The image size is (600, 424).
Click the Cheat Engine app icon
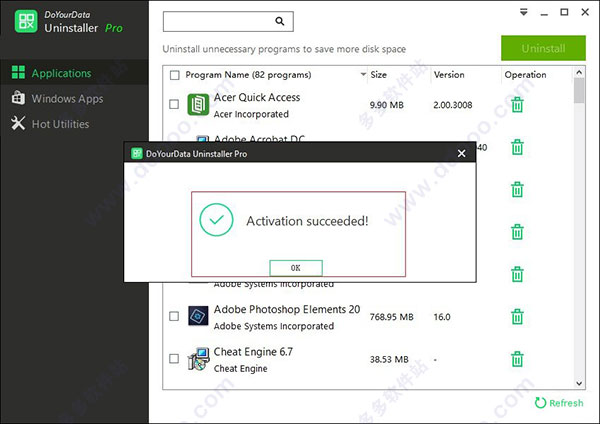(199, 359)
